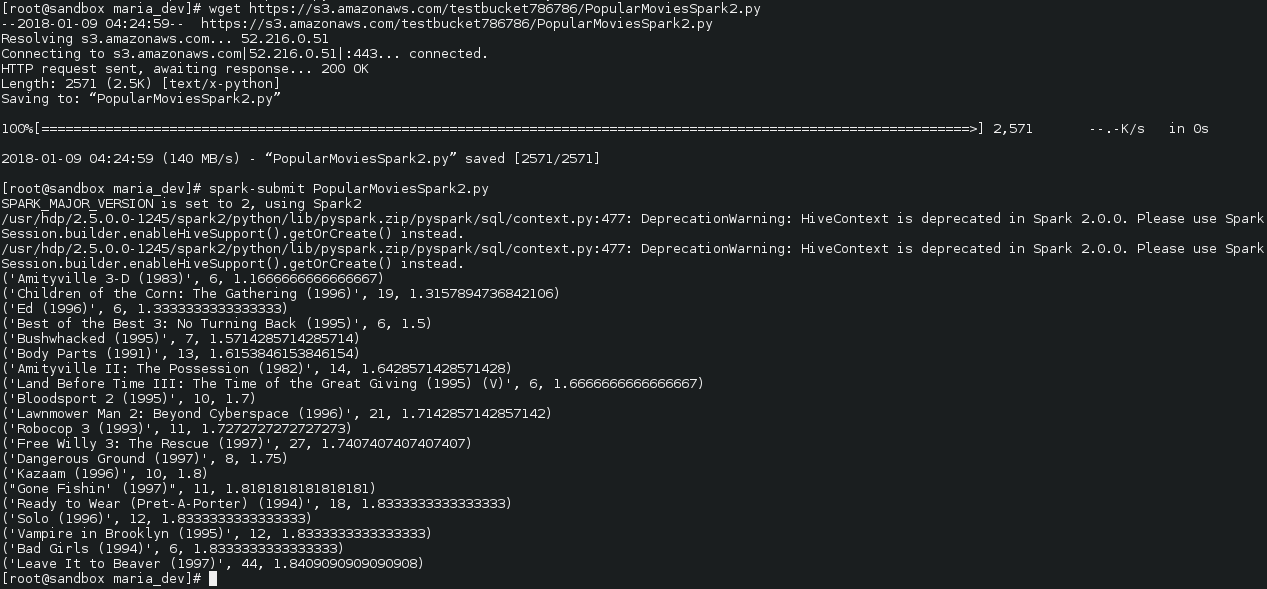Select the 'Lawnmower Man 2' output line
The width and height of the screenshot is (1267, 589).
277,414
